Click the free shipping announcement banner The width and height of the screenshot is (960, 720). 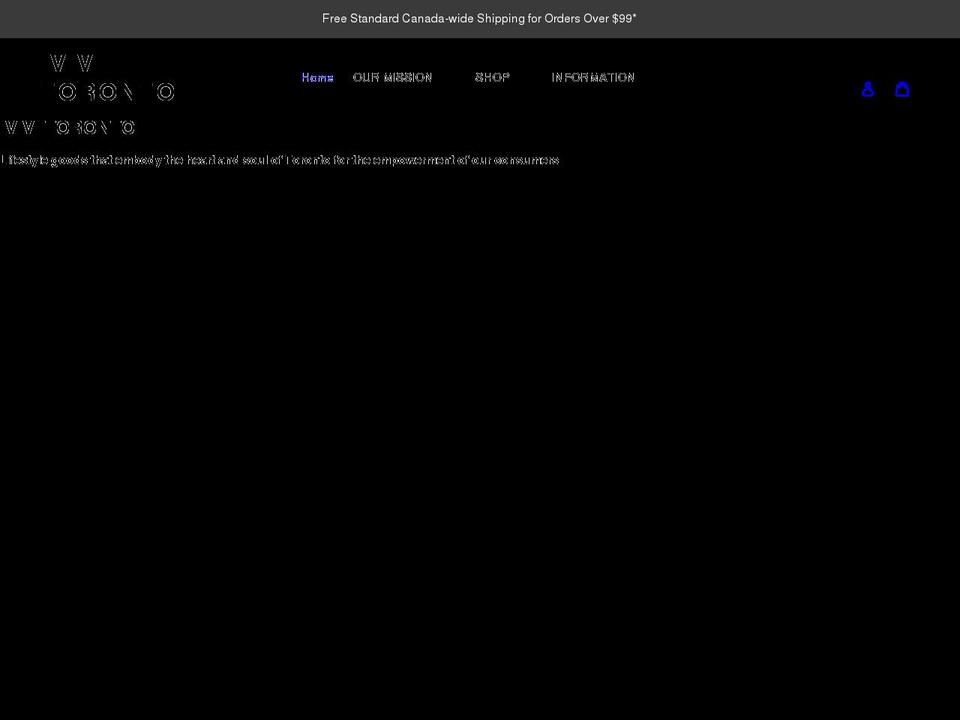[x=479, y=18]
